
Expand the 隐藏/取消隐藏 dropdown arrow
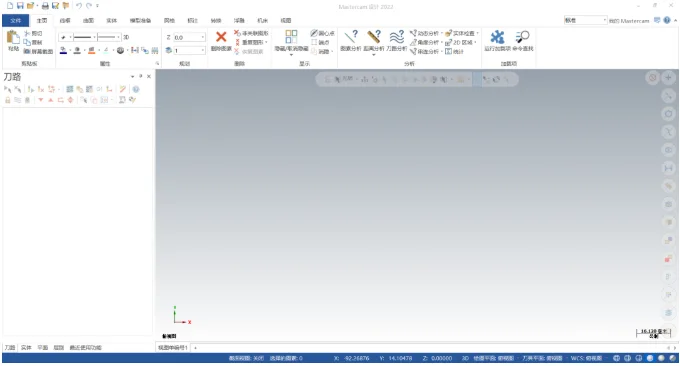pos(291,54)
